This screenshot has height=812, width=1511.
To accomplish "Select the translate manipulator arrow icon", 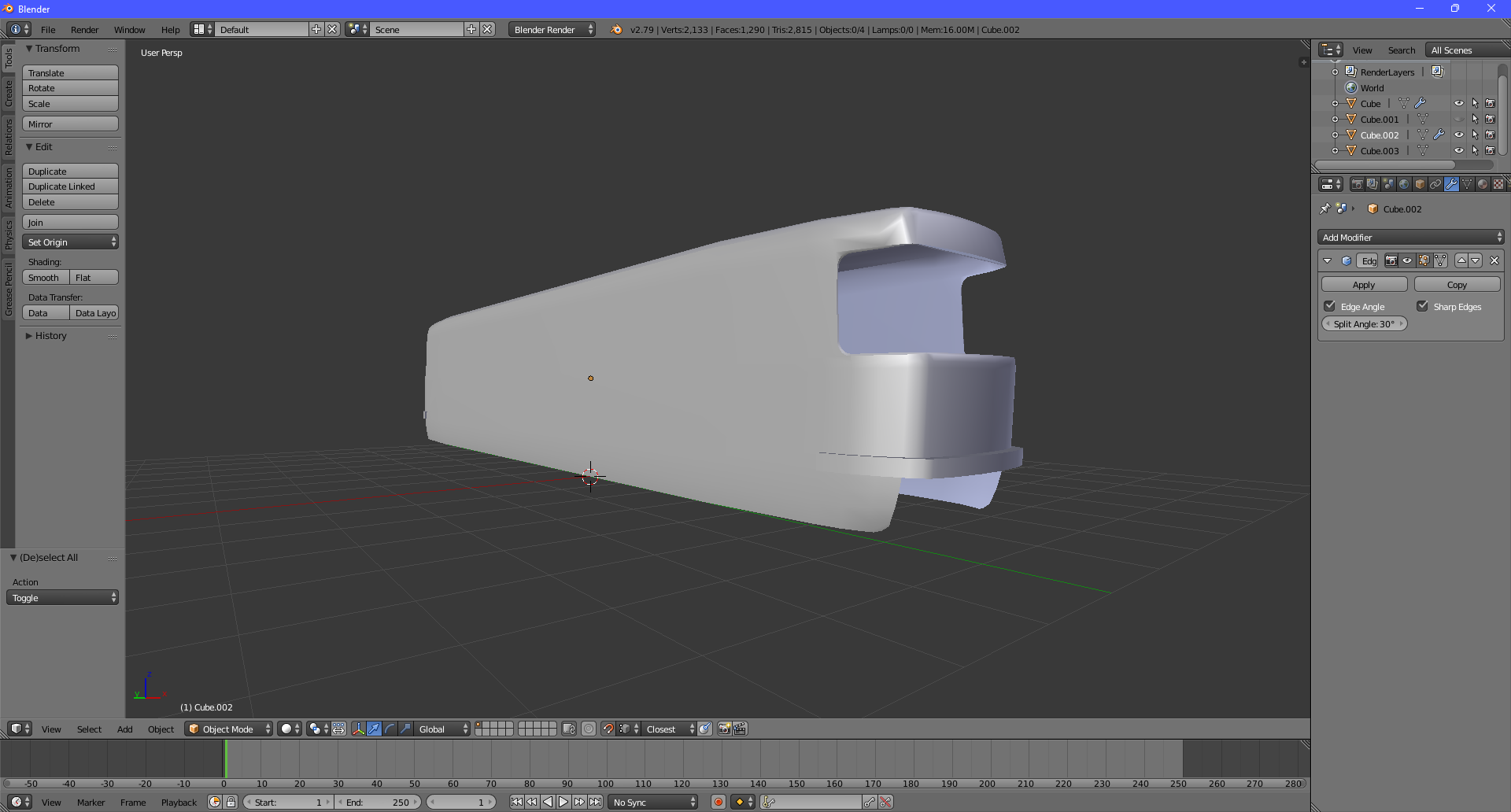I will pyautogui.click(x=374, y=729).
